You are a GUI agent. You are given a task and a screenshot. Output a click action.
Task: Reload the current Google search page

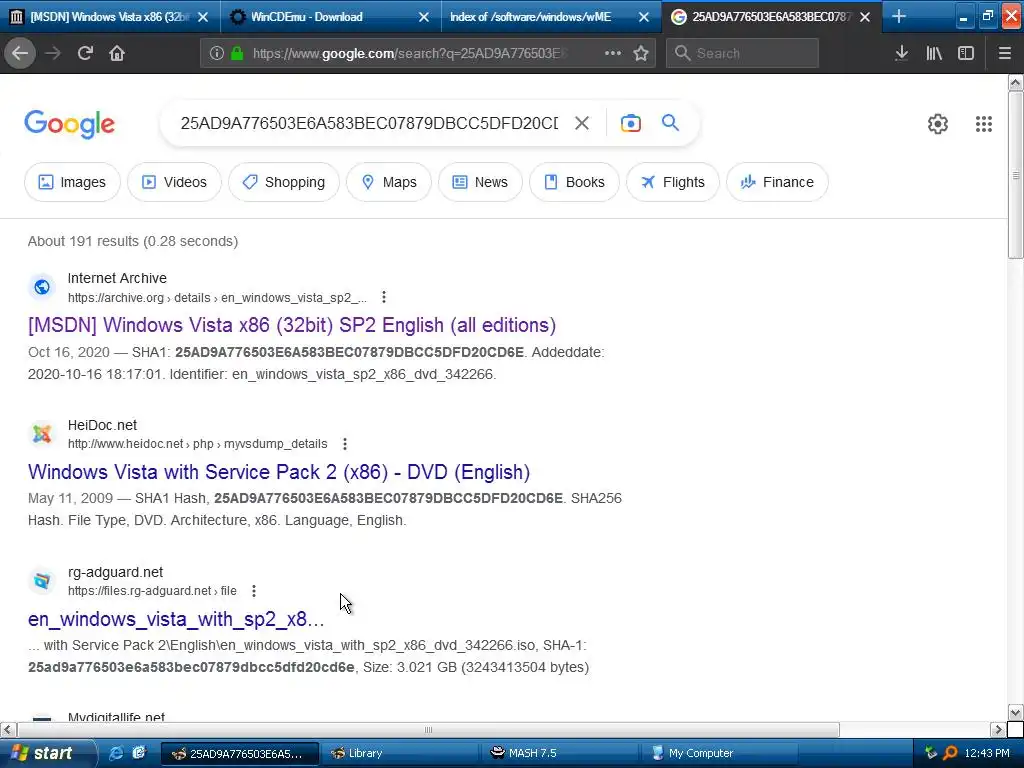tap(85, 53)
